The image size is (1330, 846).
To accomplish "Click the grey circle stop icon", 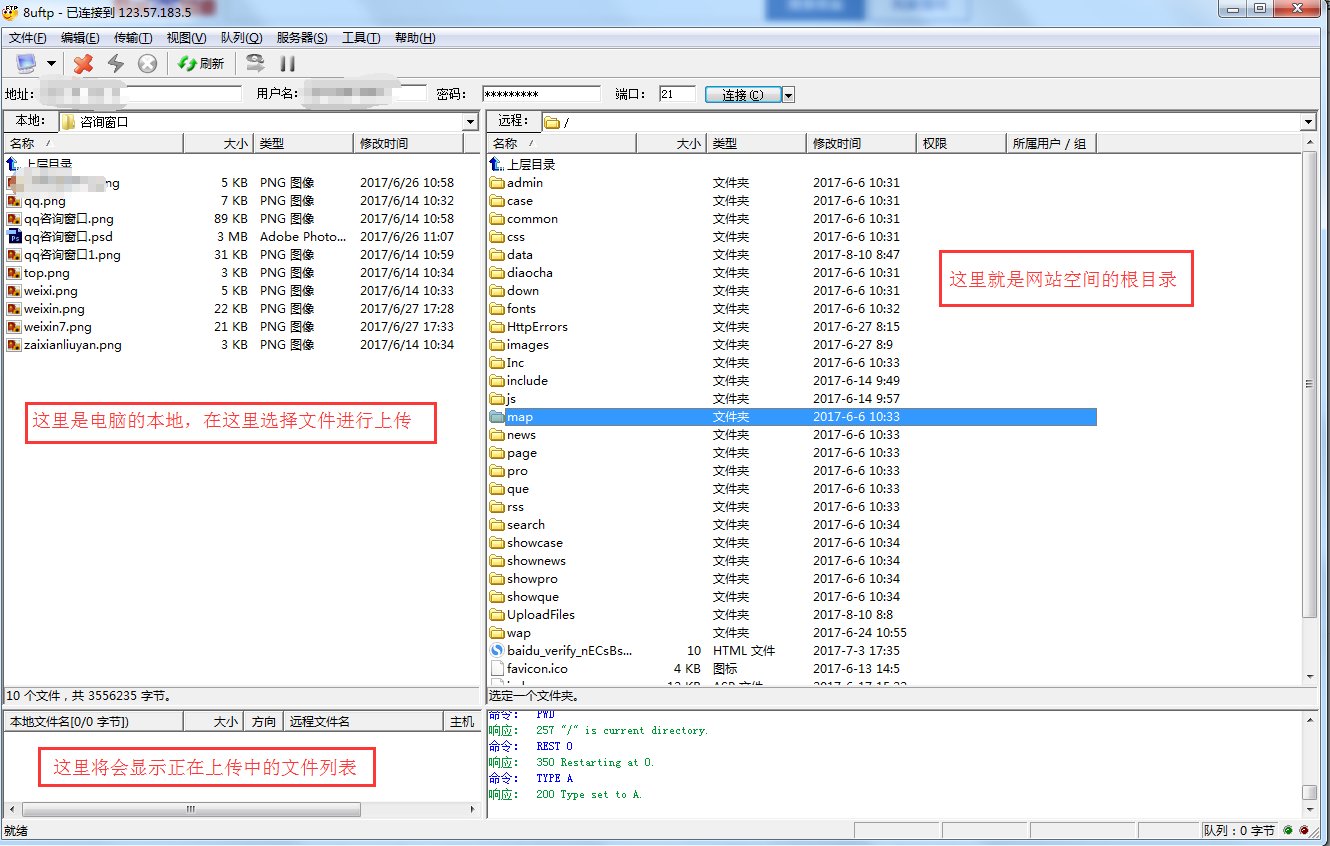I will point(147,64).
